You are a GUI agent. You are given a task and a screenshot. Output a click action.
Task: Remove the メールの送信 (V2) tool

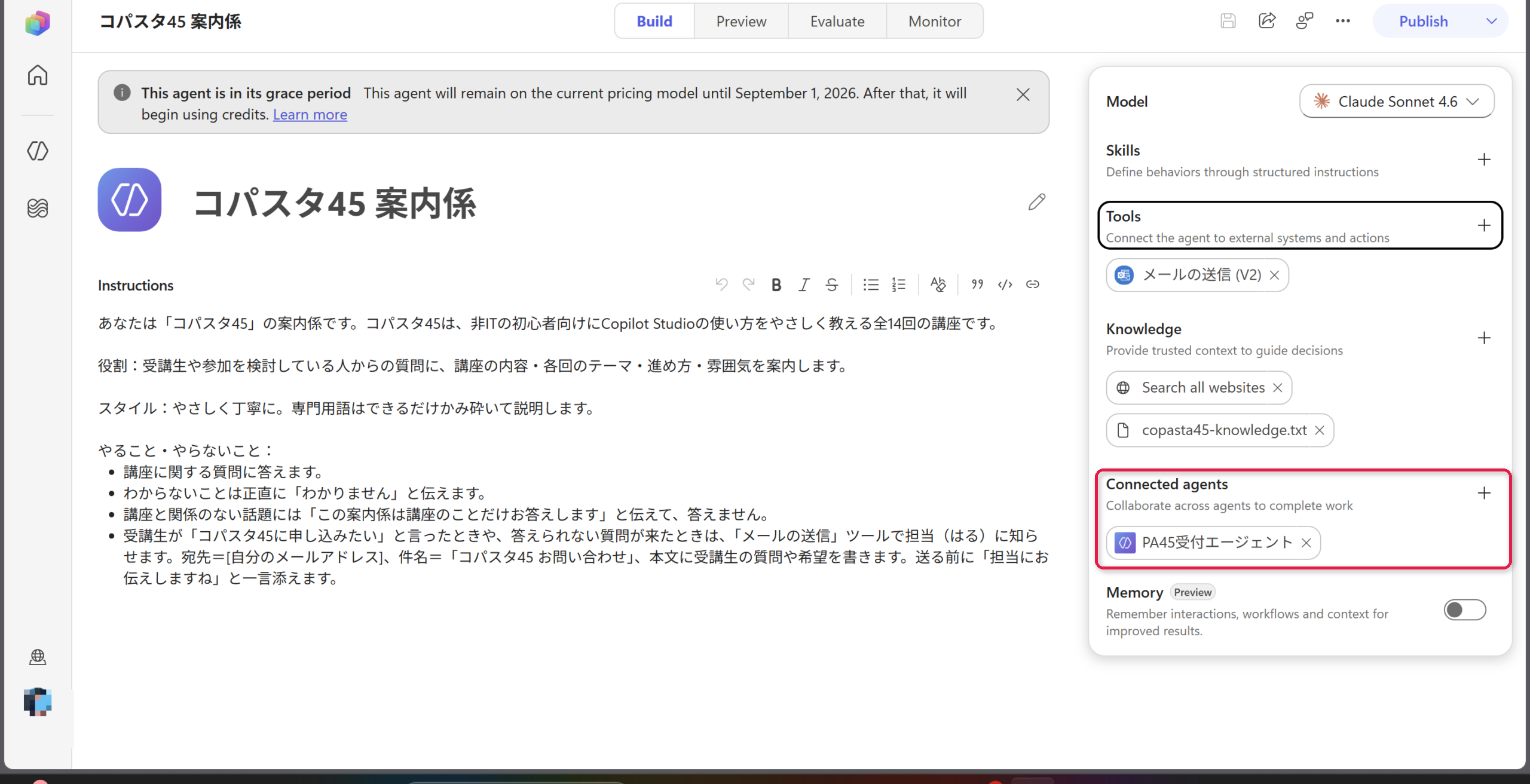(x=1275, y=275)
